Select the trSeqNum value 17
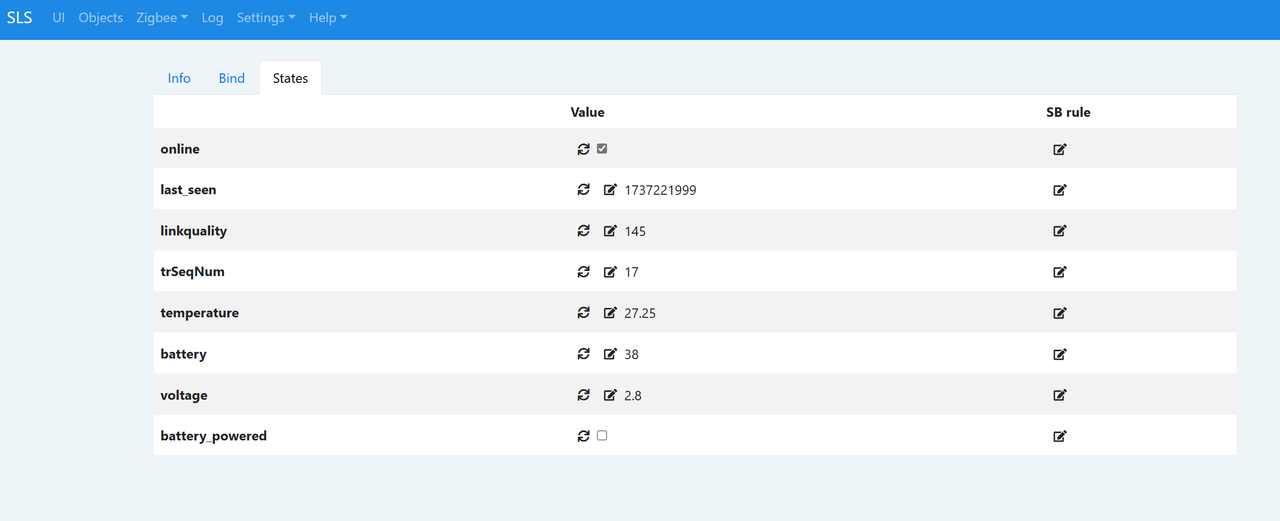The width and height of the screenshot is (1280, 521). [631, 272]
